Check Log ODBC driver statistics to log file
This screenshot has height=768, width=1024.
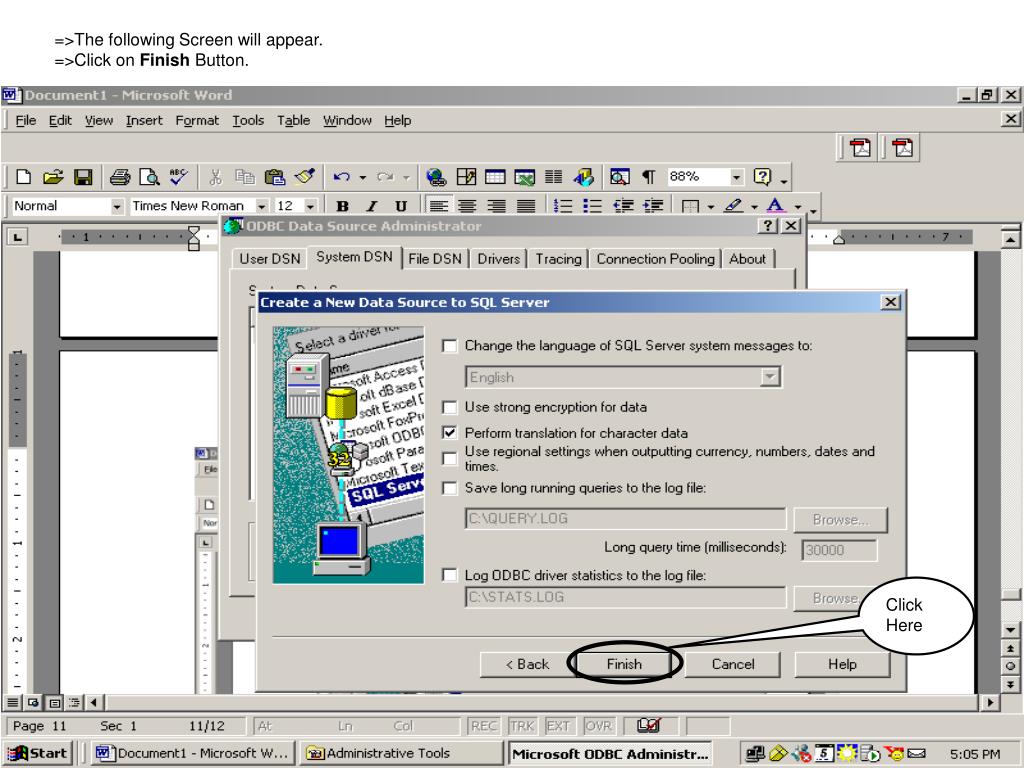click(x=450, y=575)
